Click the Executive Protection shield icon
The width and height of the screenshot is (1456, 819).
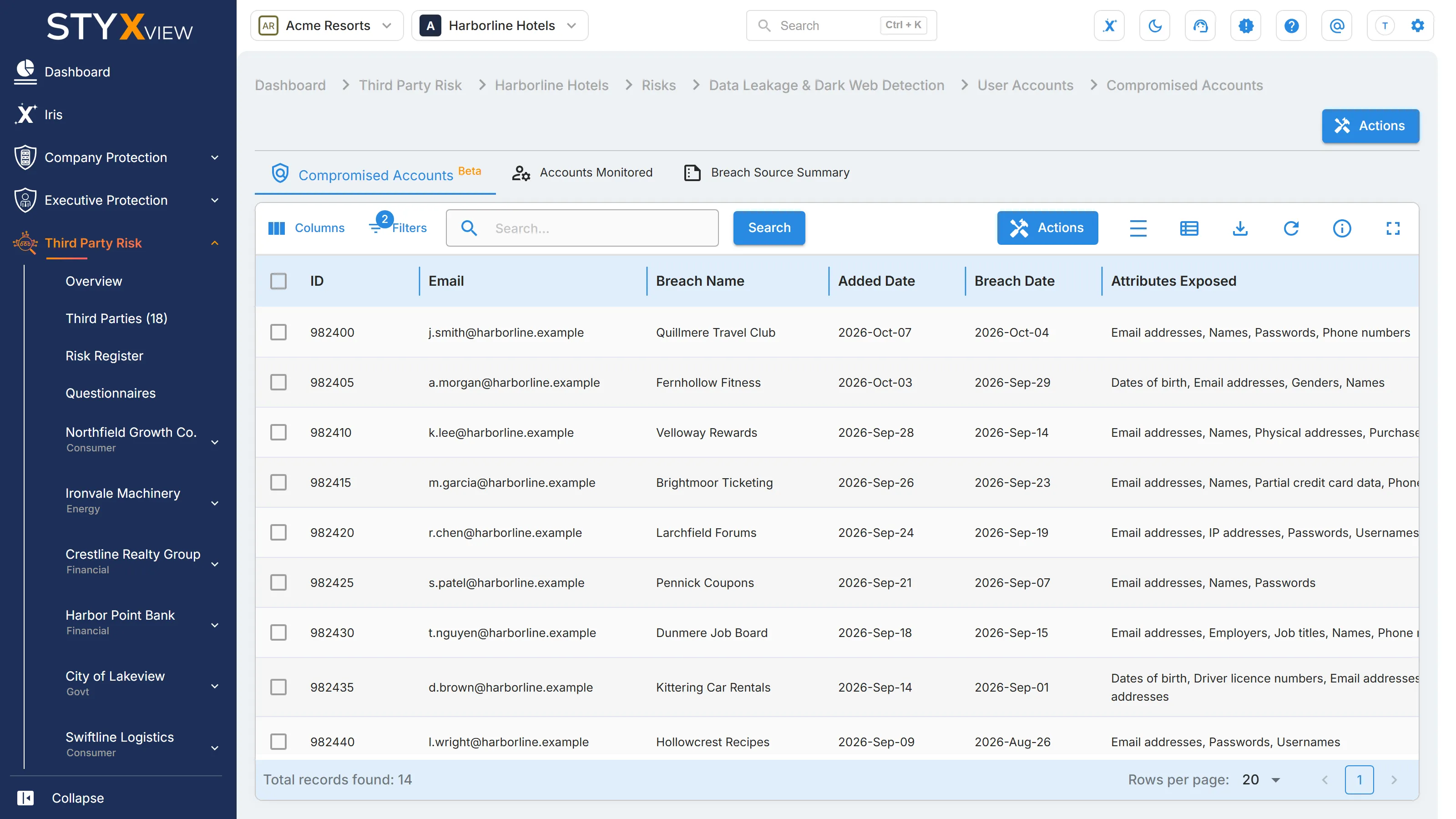pos(25,200)
